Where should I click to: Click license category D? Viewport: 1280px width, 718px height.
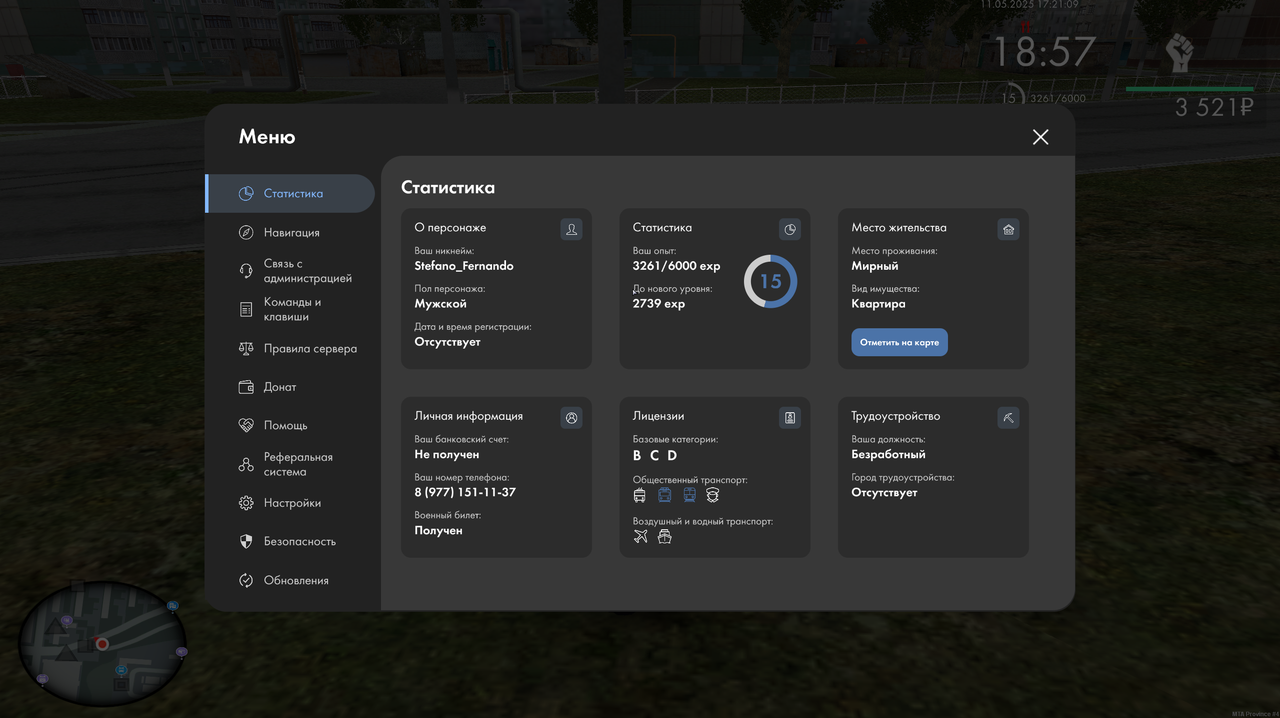click(x=672, y=455)
